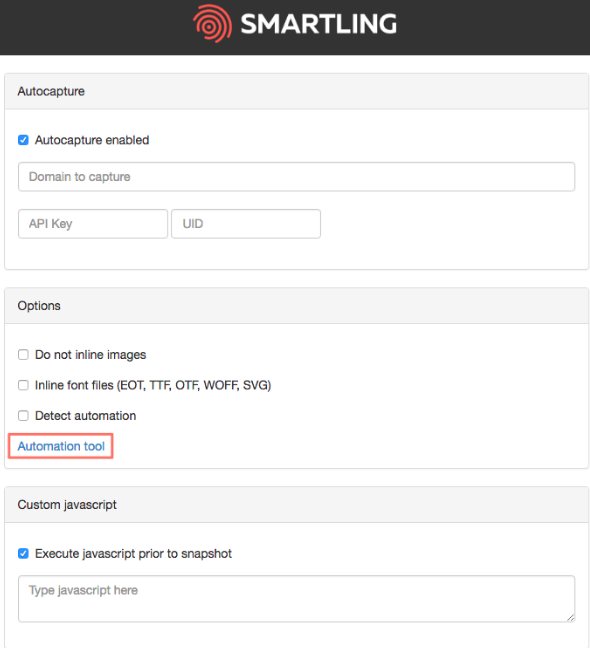Click the 'Execute javascript prior to snapshot' label
Viewport: 590px width, 648px height.
pyautogui.click(x=133, y=554)
